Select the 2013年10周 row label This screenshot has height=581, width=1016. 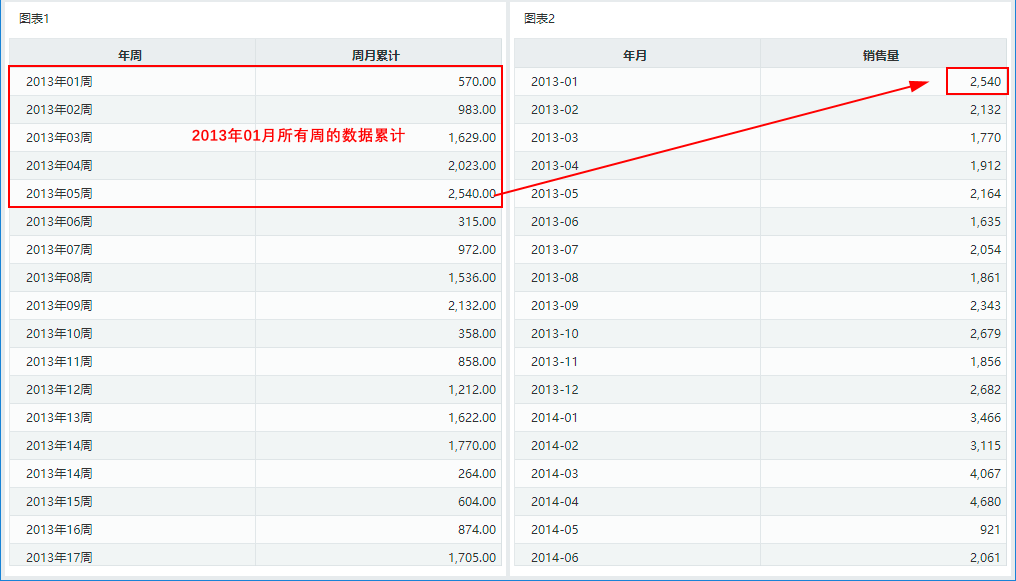point(59,334)
